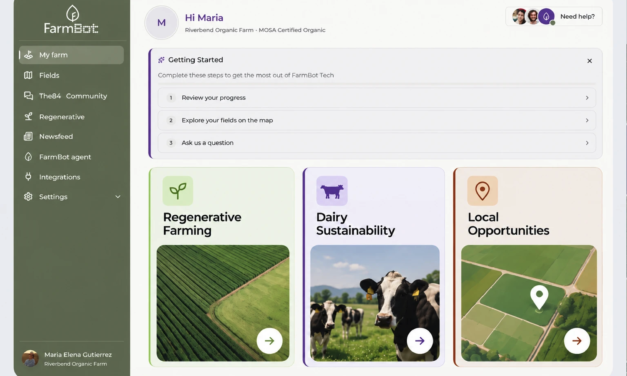This screenshot has width=627, height=376.
Task: Click the step number 2 badge
Action: point(171,120)
